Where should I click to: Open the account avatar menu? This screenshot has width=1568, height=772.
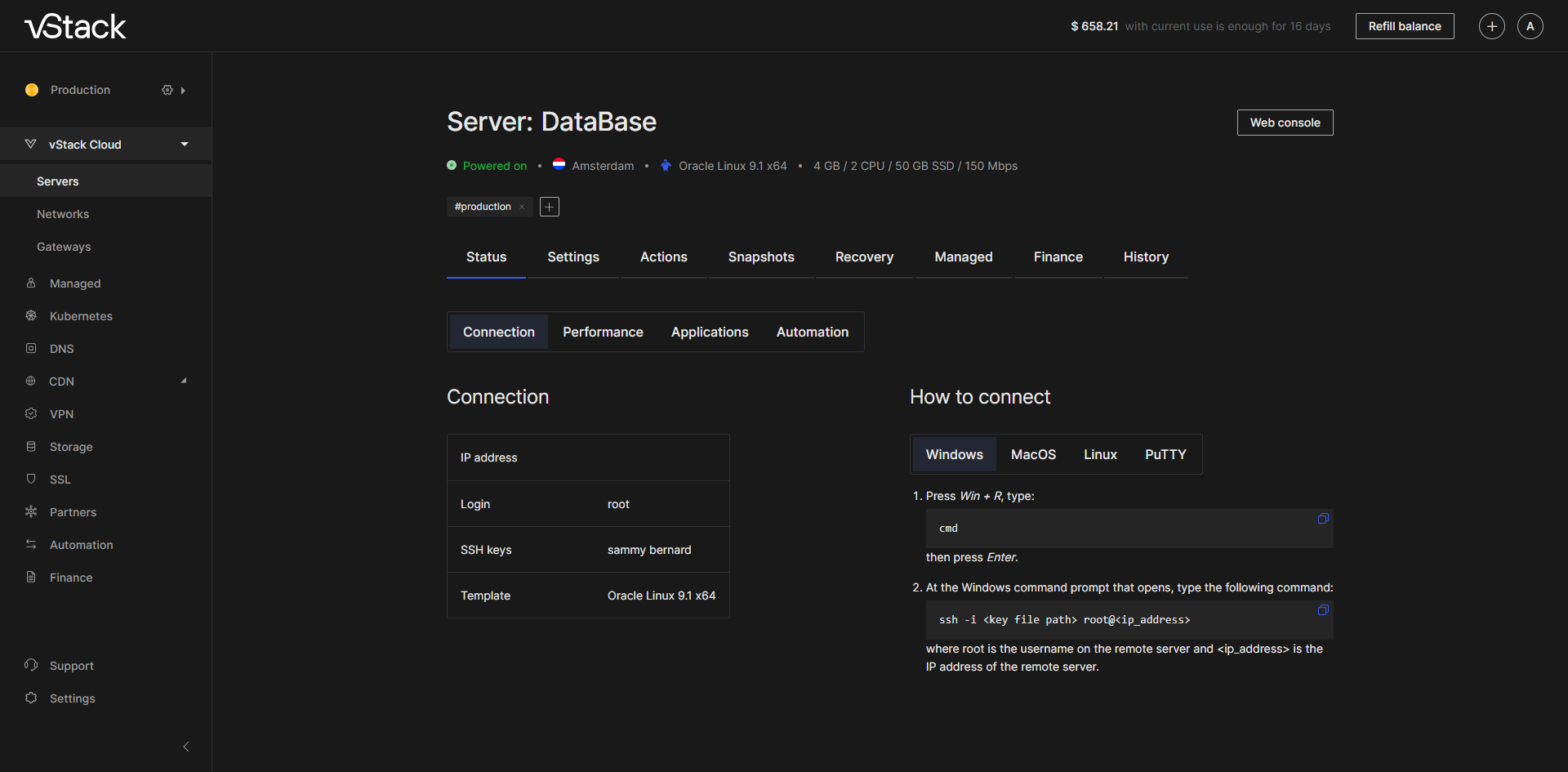(1530, 26)
